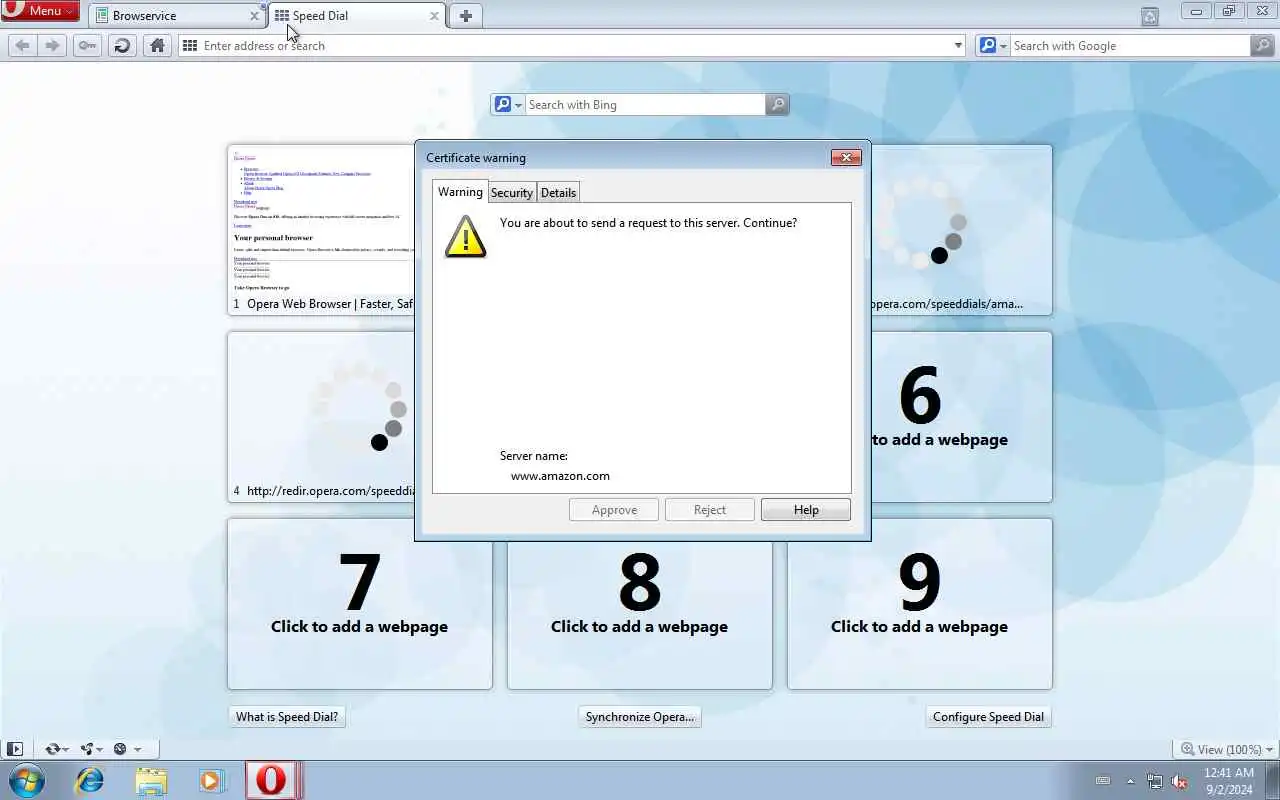Reload the page

(122, 45)
